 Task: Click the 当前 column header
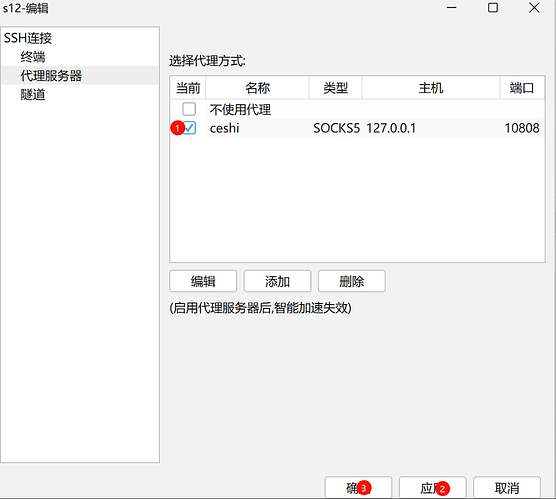click(188, 88)
